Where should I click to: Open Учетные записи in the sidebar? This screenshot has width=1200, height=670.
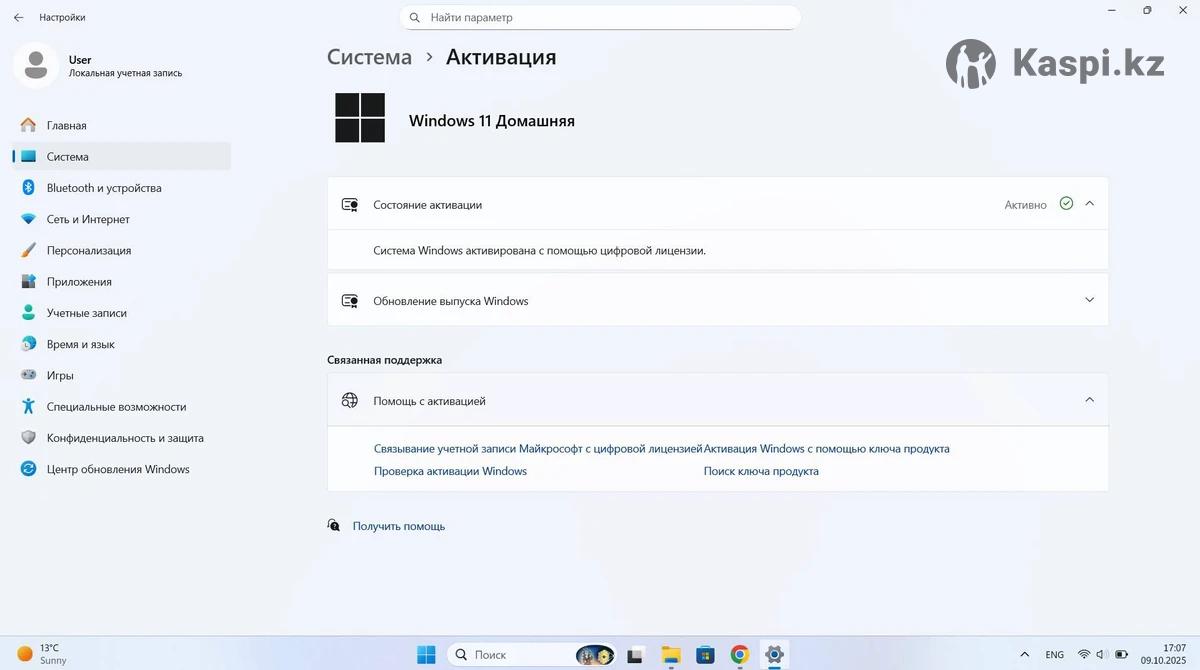pos(86,313)
